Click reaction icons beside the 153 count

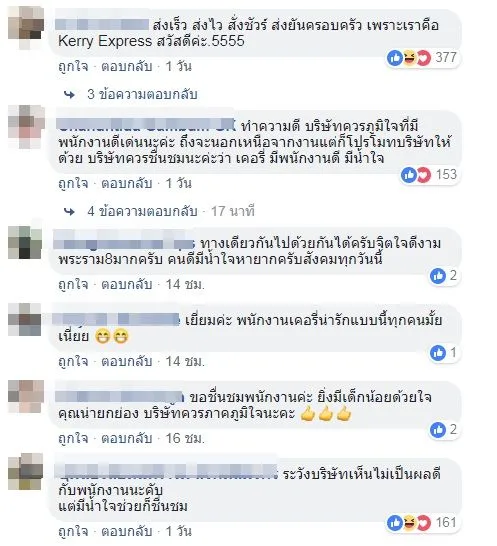[416, 175]
